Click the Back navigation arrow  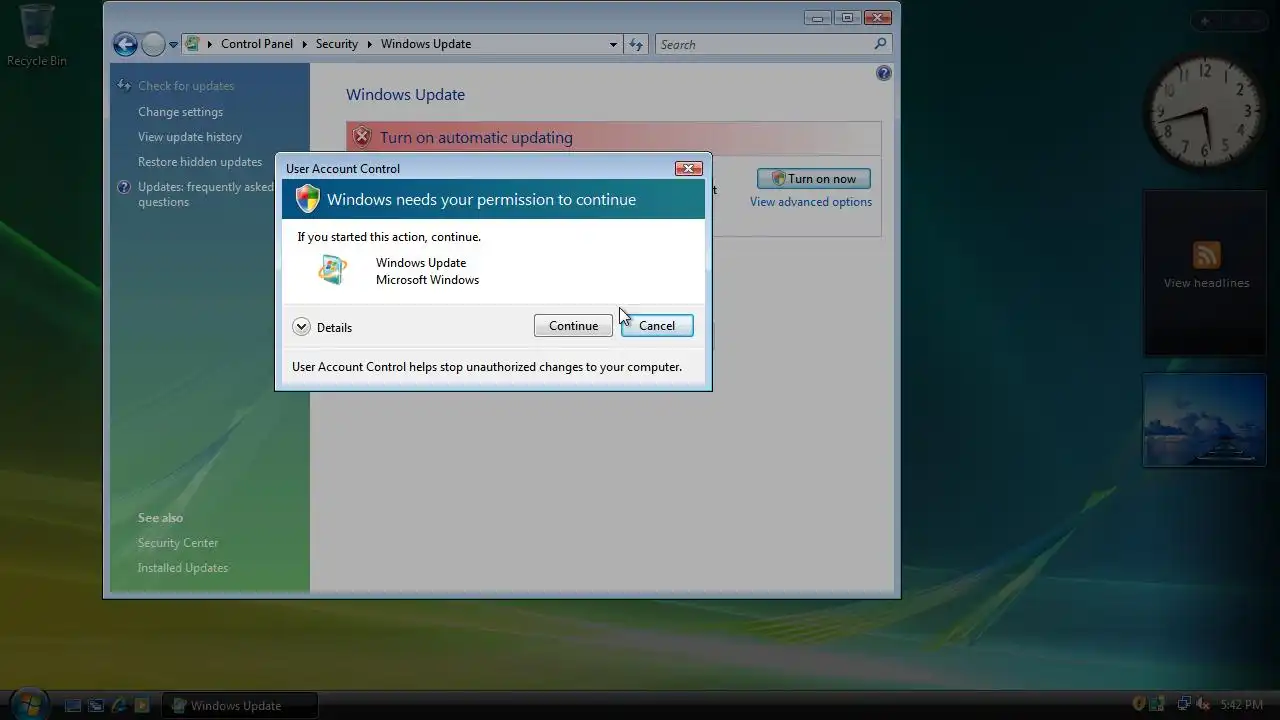[125, 44]
